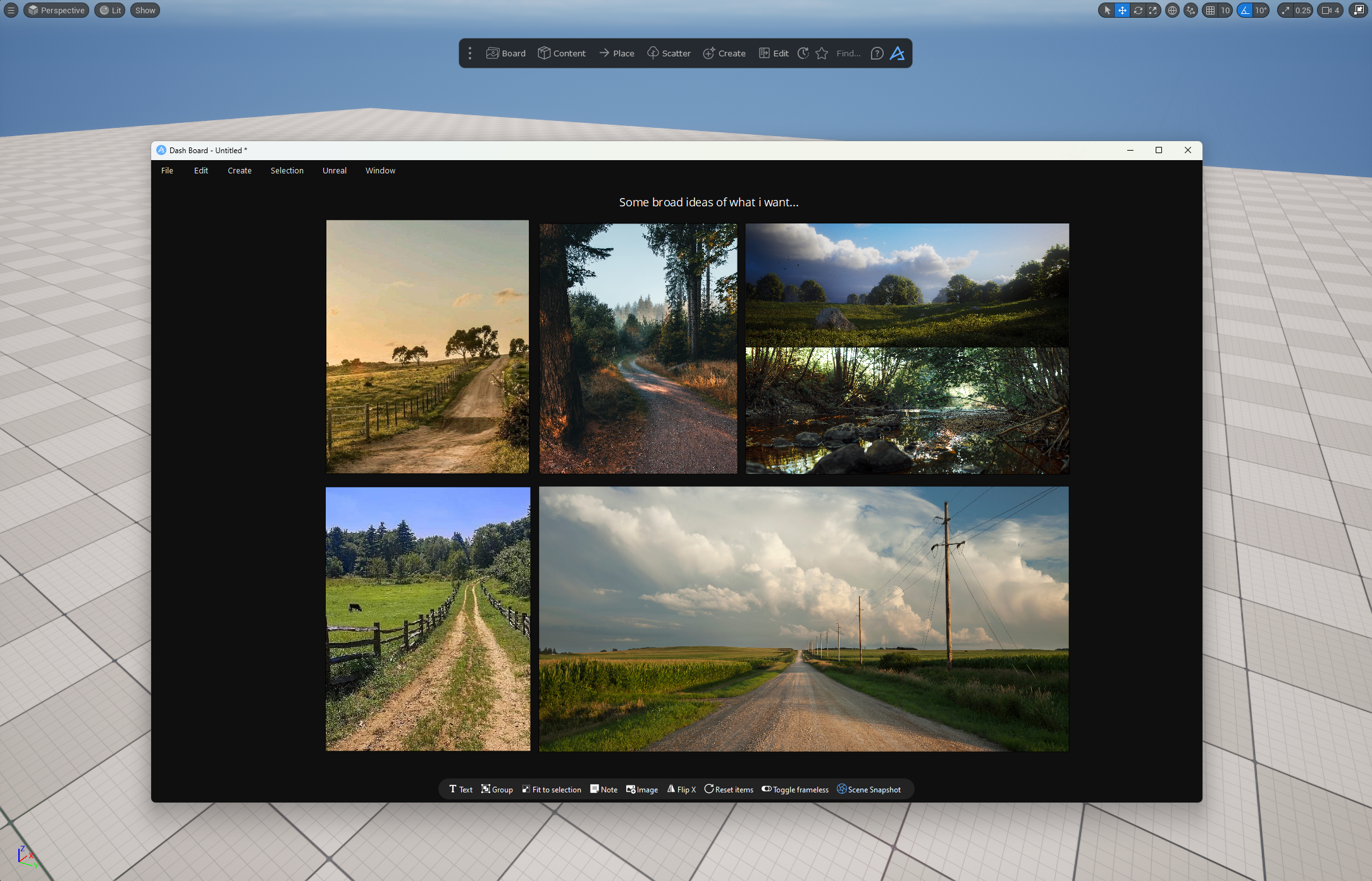Open the Selection menu
The image size is (1372, 881).
pos(287,170)
